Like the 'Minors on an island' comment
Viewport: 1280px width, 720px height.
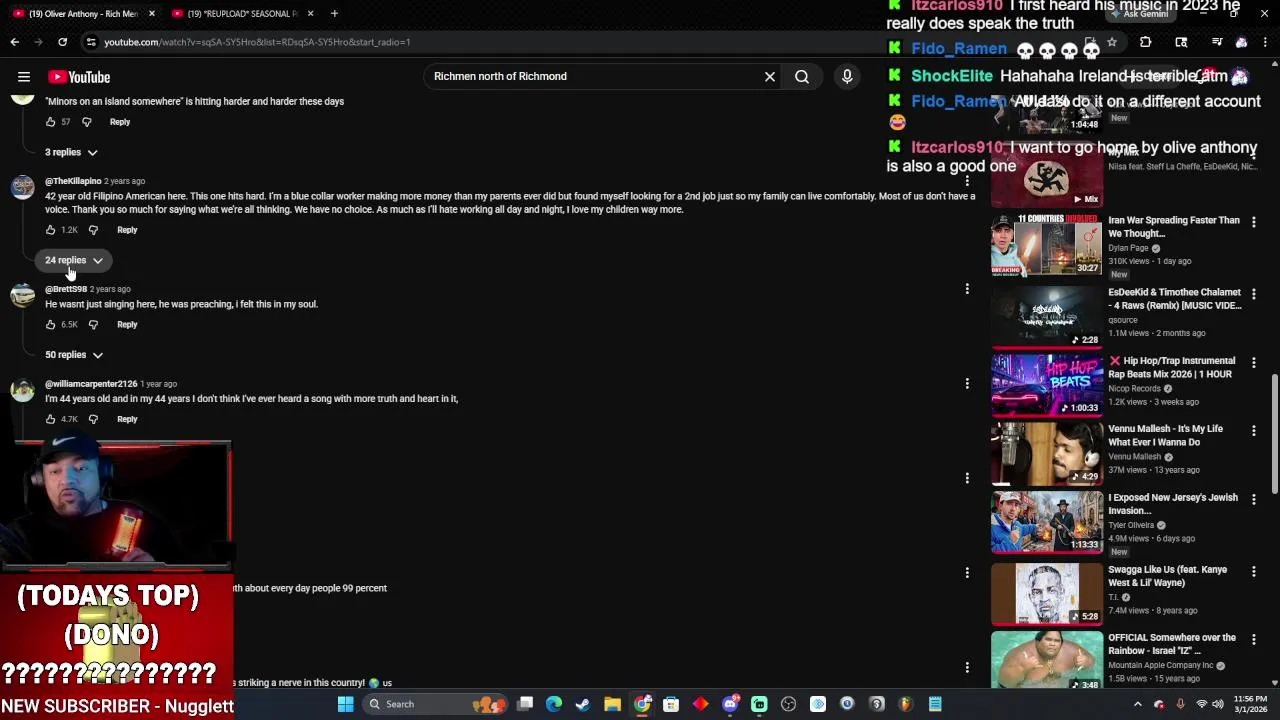point(51,122)
